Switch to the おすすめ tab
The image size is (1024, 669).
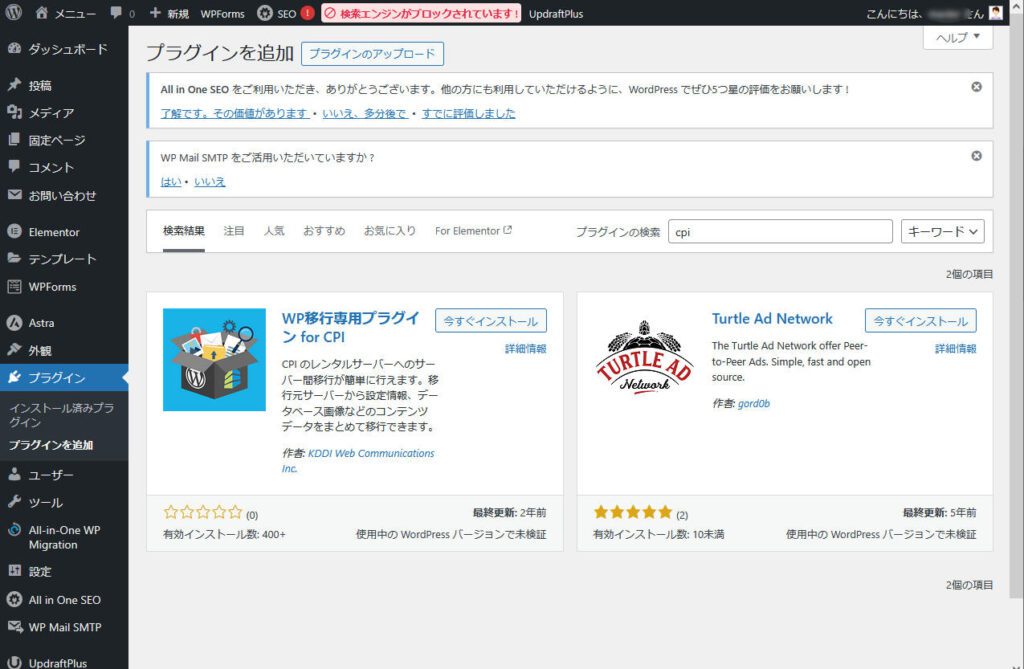click(x=324, y=231)
